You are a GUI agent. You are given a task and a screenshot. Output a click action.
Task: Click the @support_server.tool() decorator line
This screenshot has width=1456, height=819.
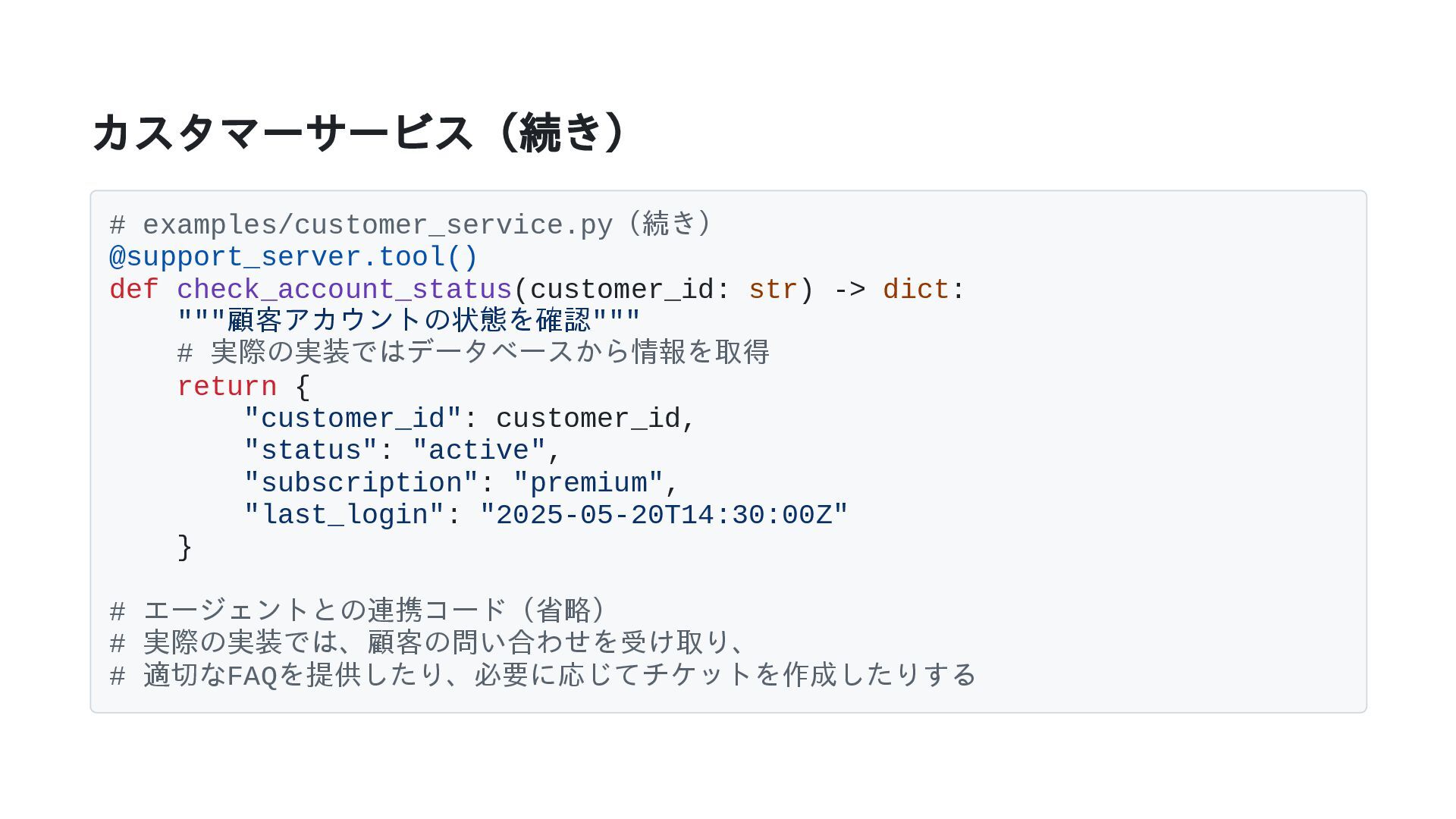[x=293, y=257]
